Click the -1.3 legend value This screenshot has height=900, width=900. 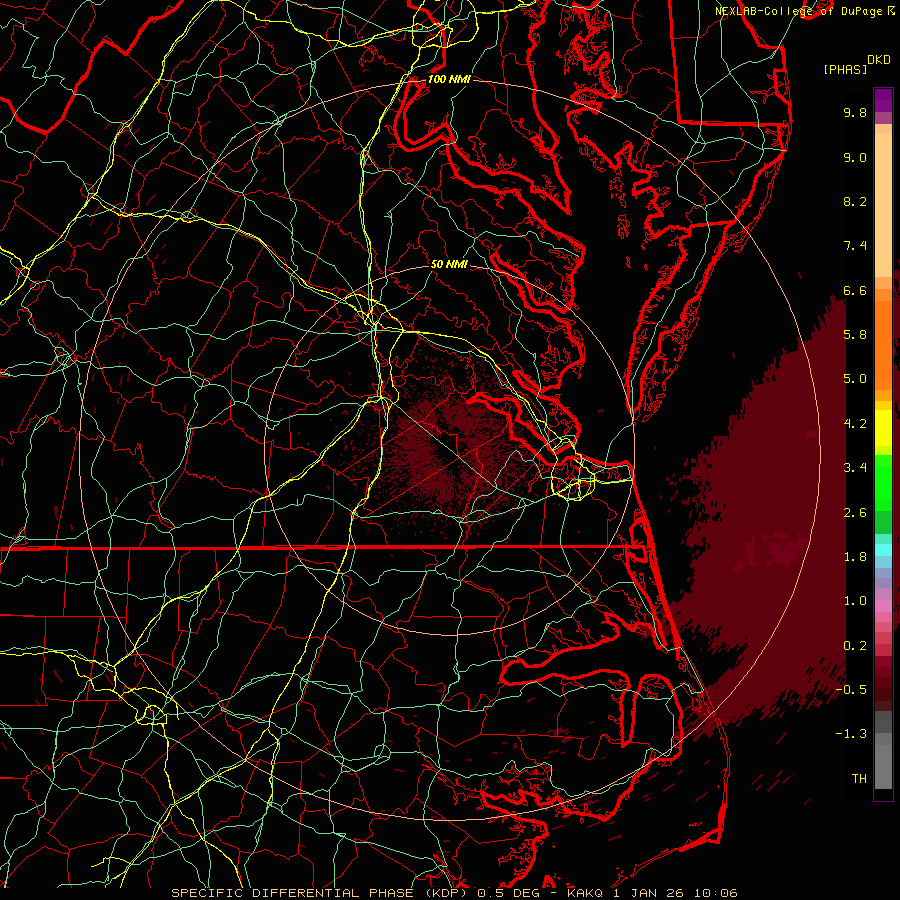851,734
